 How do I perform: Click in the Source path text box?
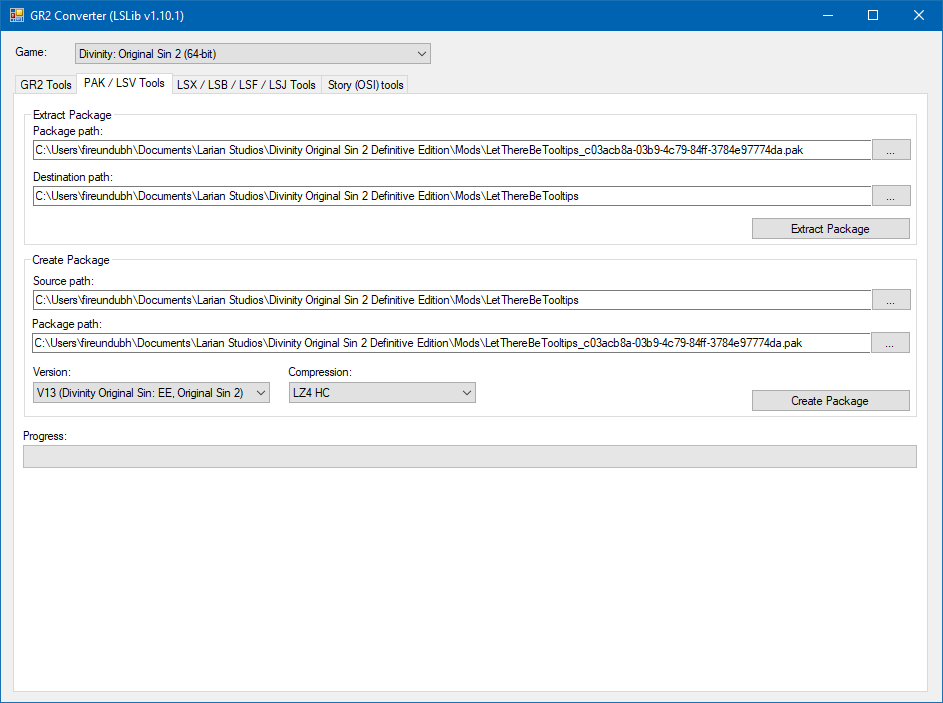click(x=451, y=300)
